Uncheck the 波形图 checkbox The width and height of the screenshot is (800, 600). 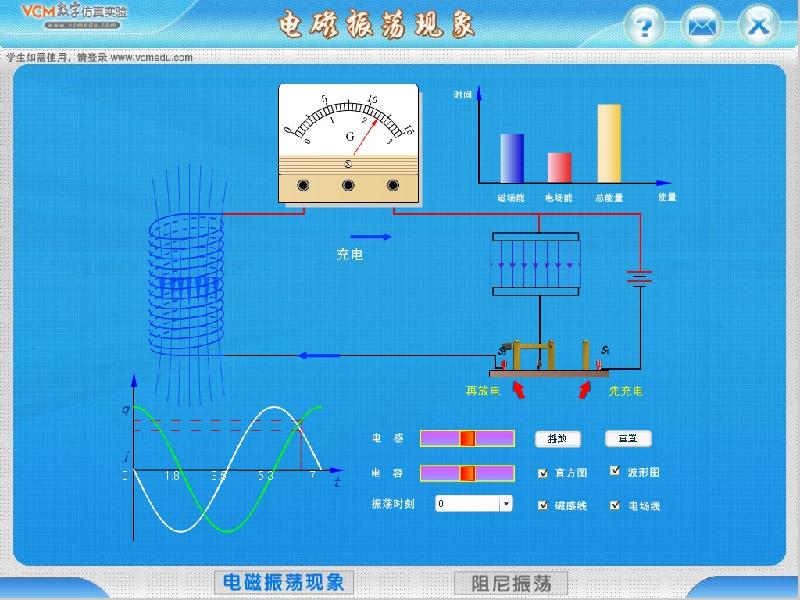(615, 472)
